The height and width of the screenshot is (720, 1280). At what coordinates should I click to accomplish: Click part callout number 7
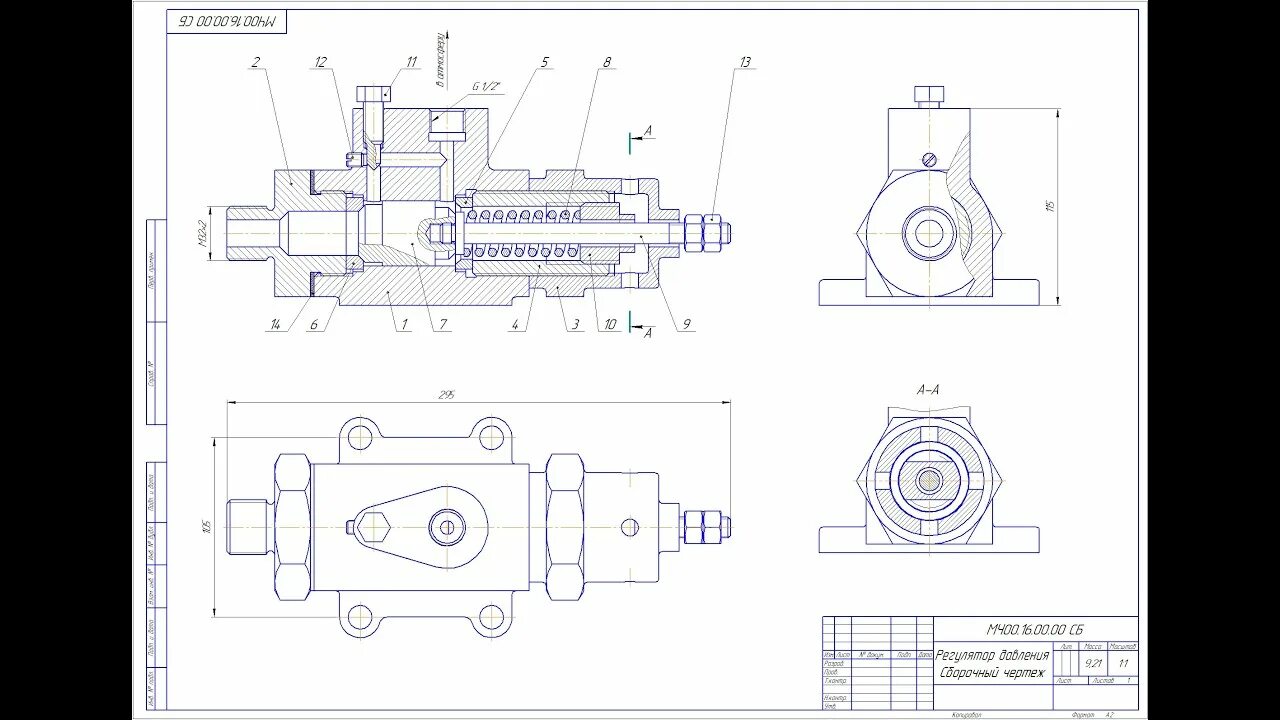coord(444,324)
